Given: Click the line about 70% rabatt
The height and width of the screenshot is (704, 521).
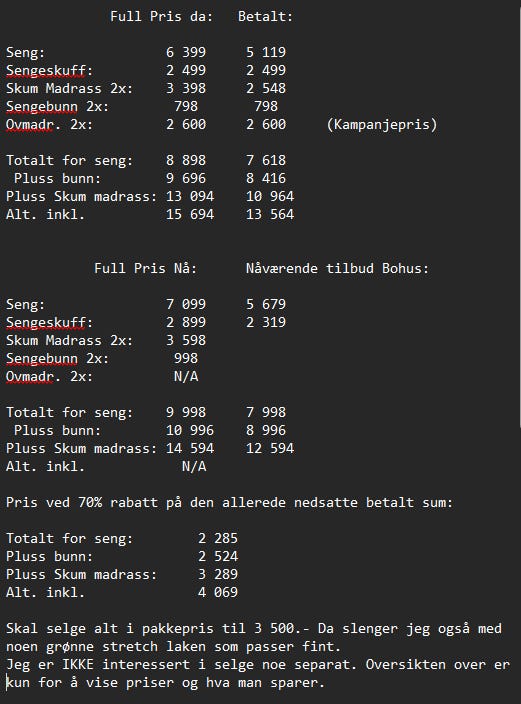Looking at the screenshot, I should click(x=229, y=502).
